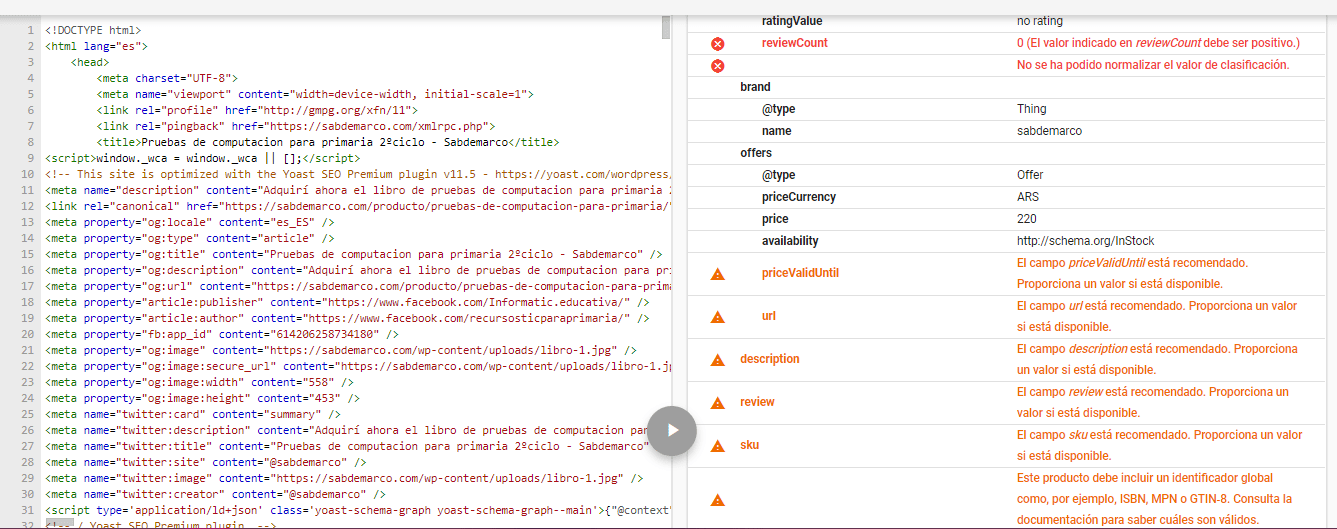Click the article:author meta line

(x=347, y=318)
